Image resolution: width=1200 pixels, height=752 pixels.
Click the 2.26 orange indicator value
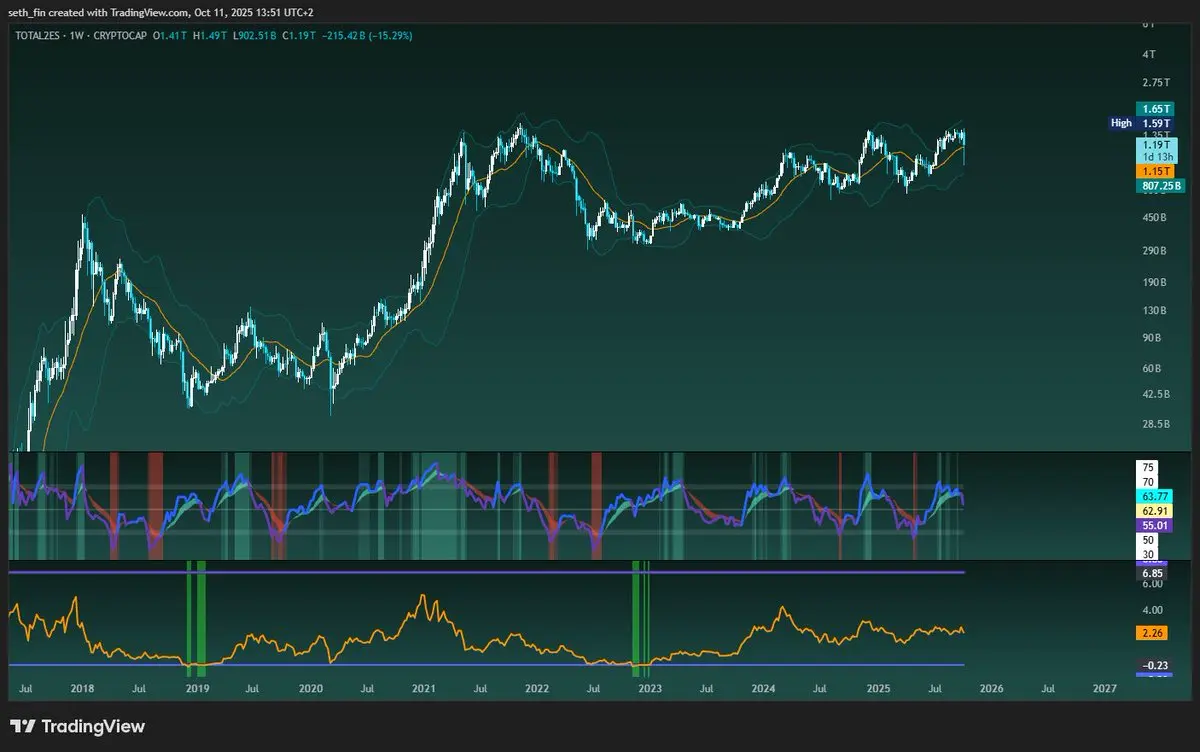[x=1153, y=632]
